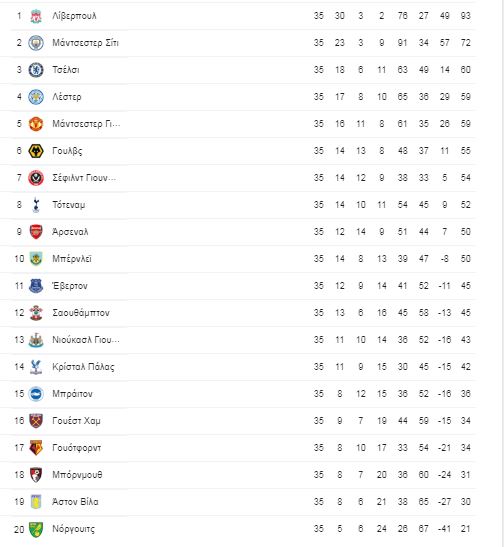This screenshot has height=547, width=504.
Task: Select the Γουέστ Χαμ team name
Action: click(x=76, y=421)
